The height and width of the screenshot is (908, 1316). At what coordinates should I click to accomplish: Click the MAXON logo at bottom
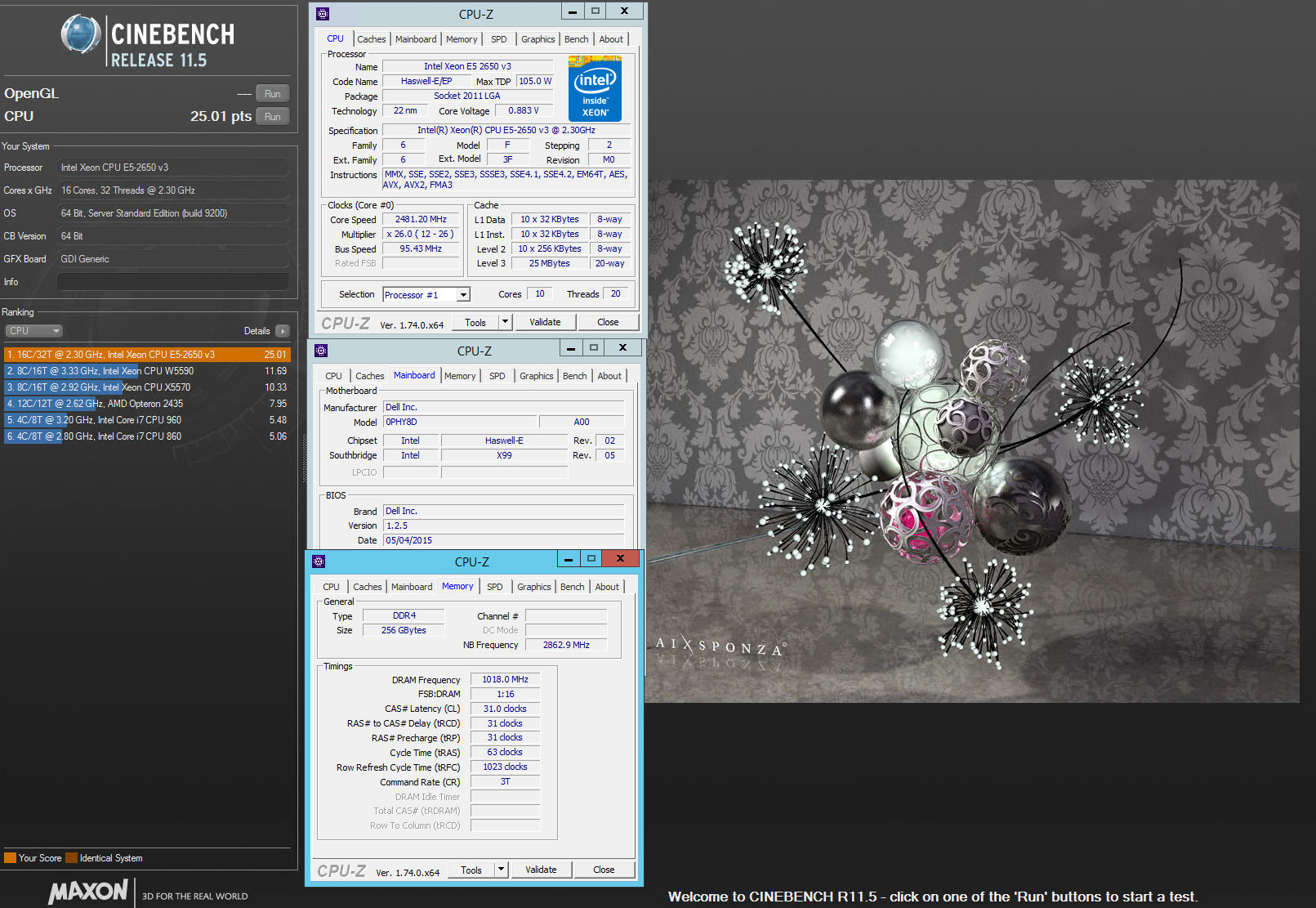click(x=88, y=891)
